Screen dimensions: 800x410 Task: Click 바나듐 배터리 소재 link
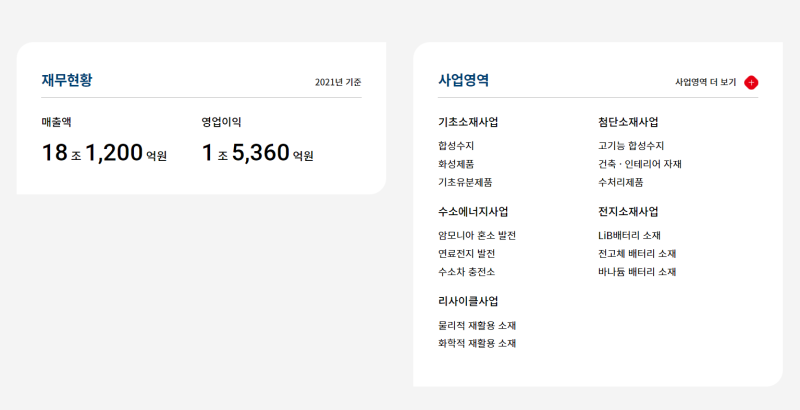coord(637,271)
